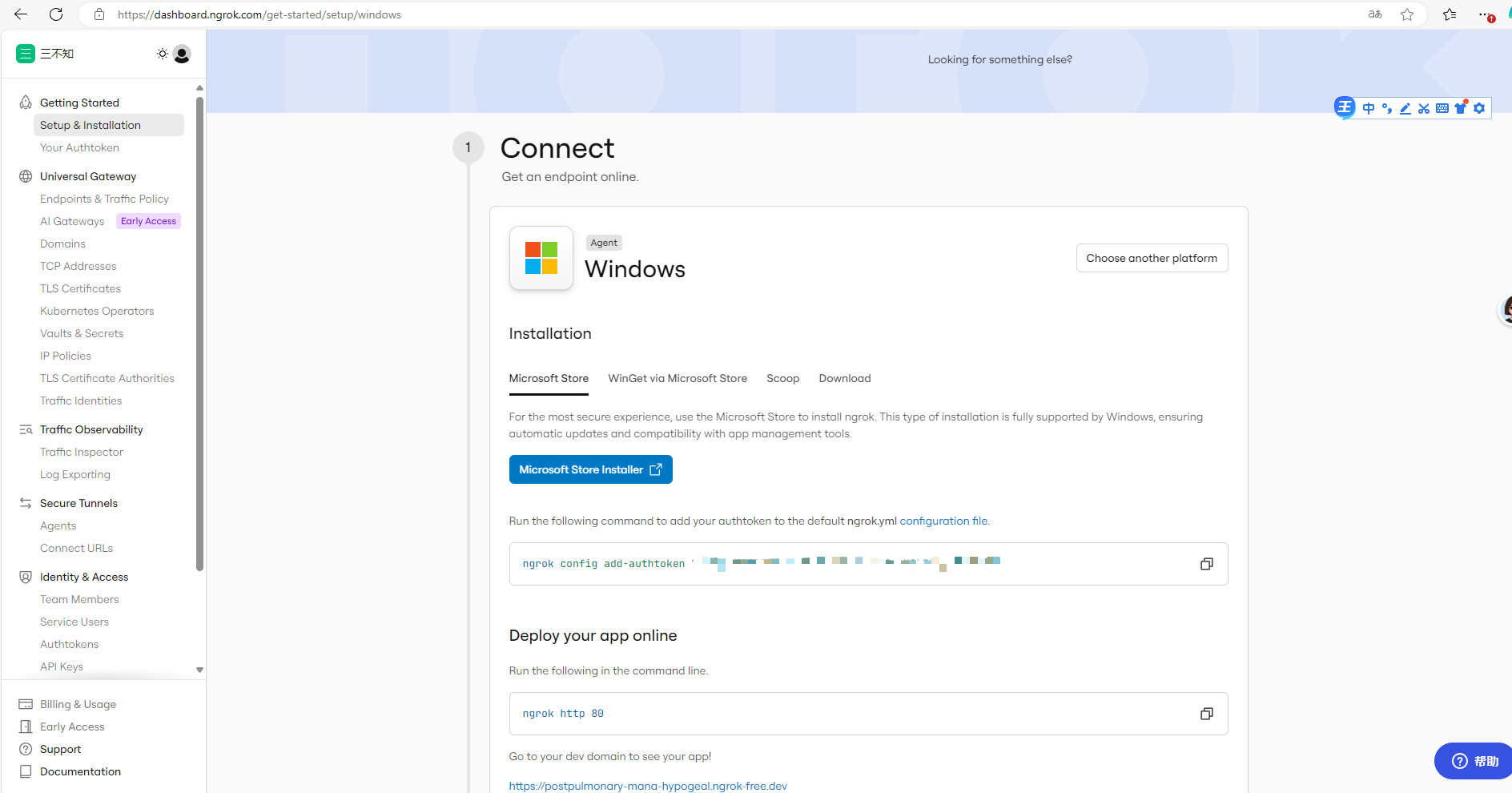This screenshot has height=793, width=1512.
Task: Open Your Authtoken in sidebar
Action: [x=79, y=147]
